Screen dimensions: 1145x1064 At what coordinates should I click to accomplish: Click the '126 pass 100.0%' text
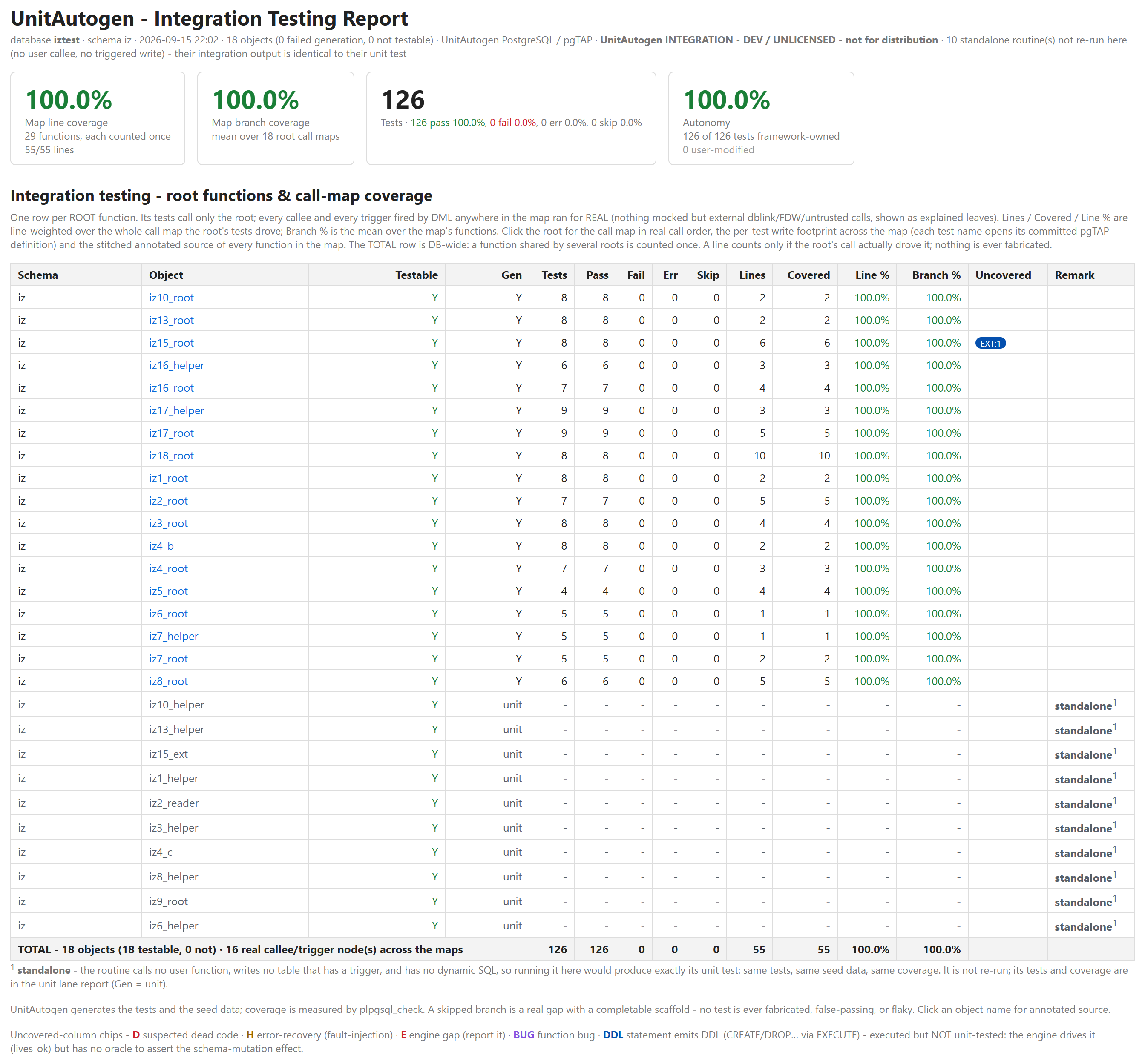click(448, 123)
